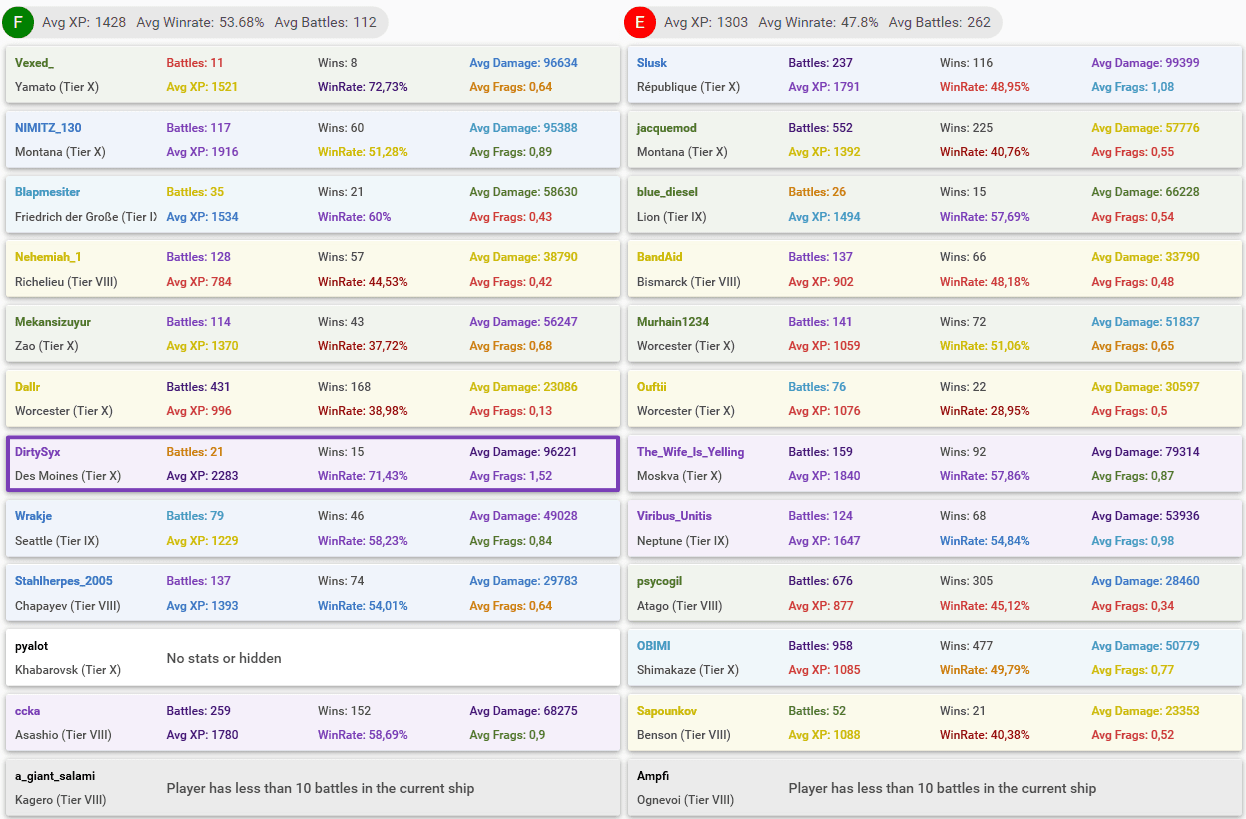Click Sapounkov player name

click(x=667, y=711)
